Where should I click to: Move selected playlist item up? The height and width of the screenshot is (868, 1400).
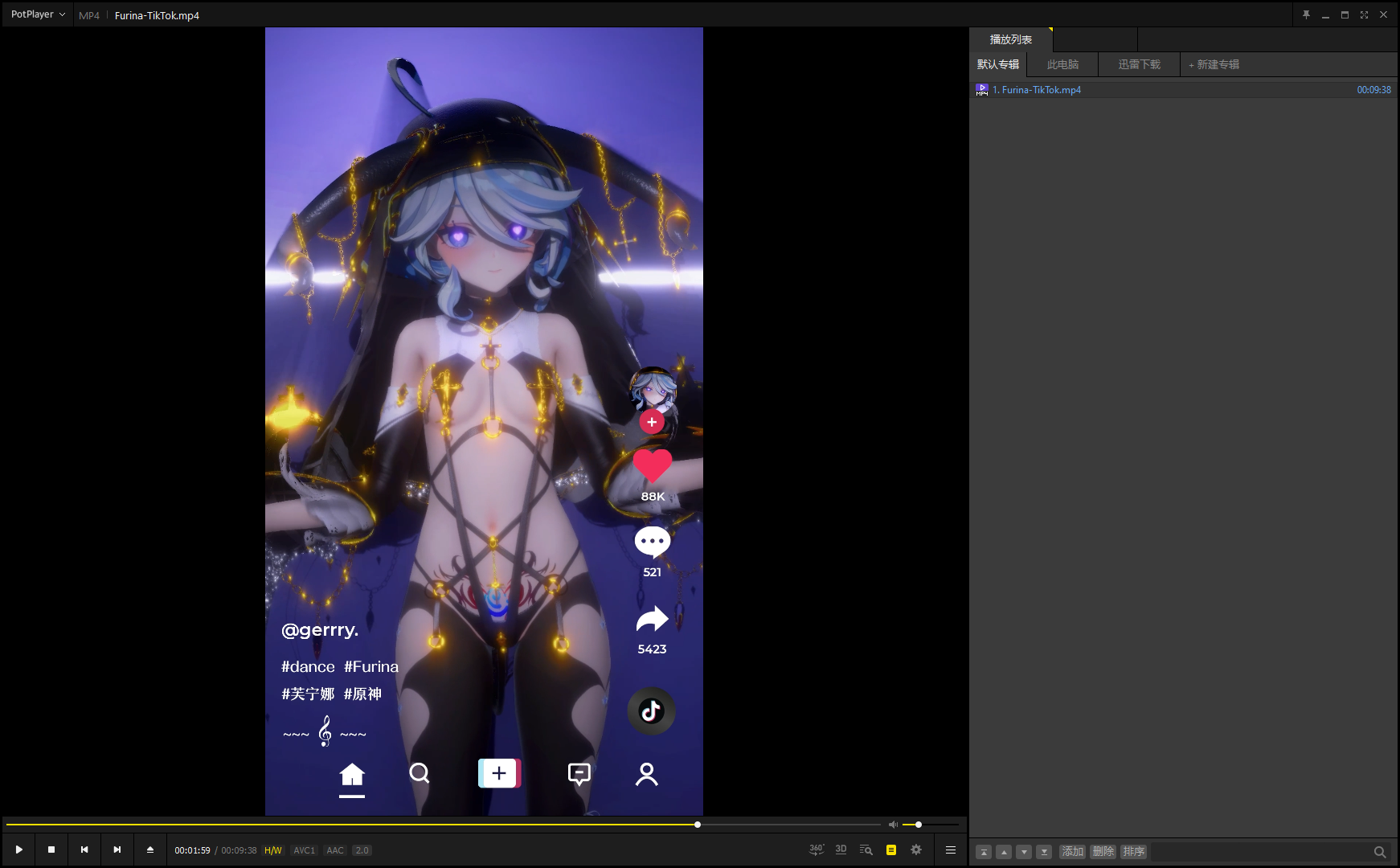coord(1004,852)
